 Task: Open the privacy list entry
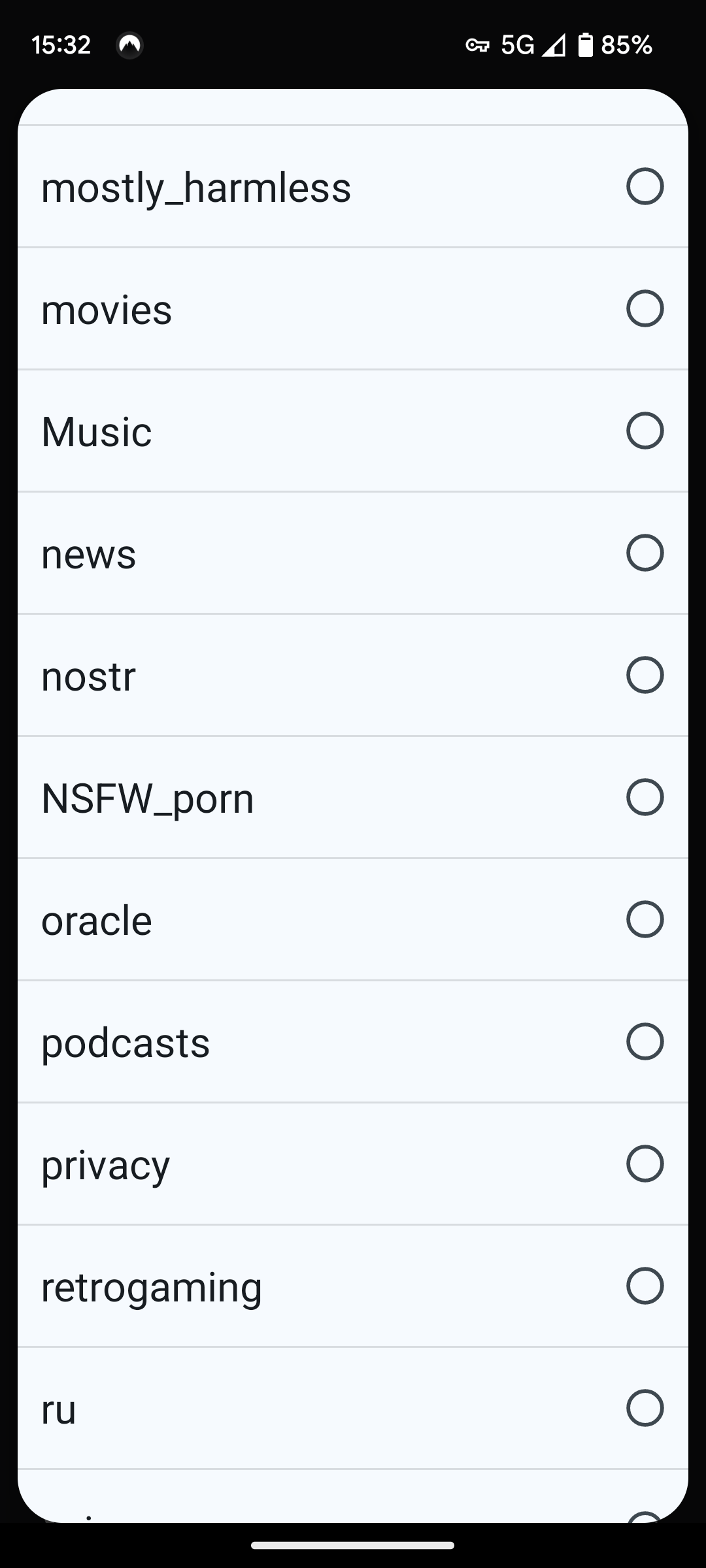tap(106, 1165)
